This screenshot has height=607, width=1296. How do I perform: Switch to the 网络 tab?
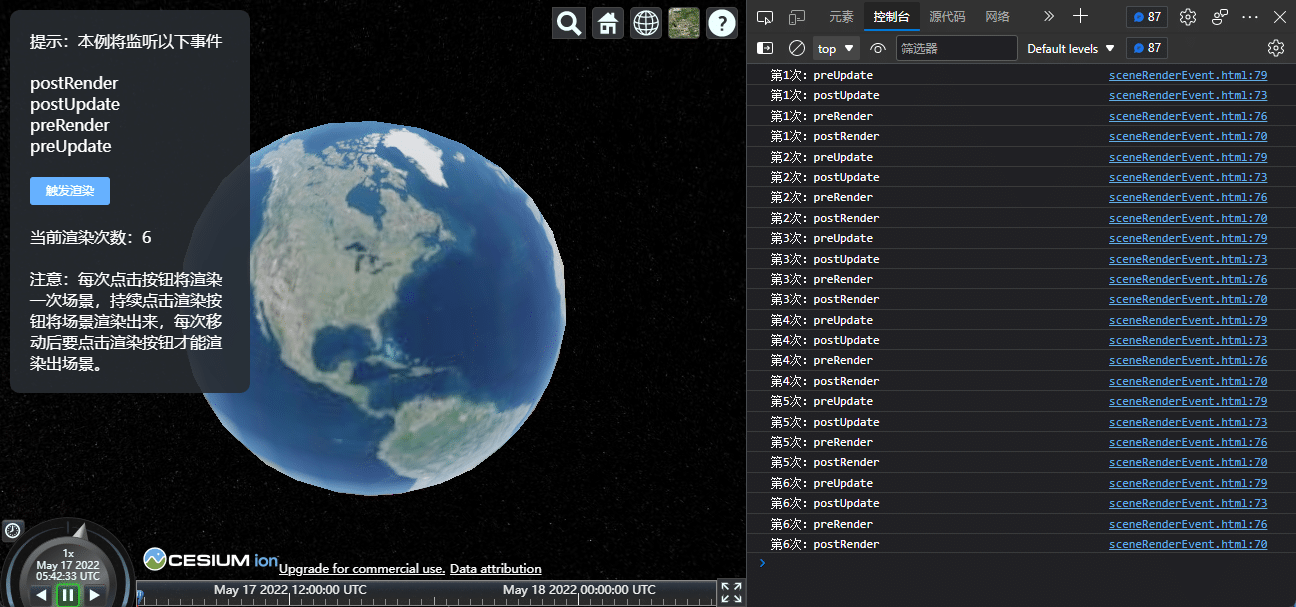coord(997,17)
